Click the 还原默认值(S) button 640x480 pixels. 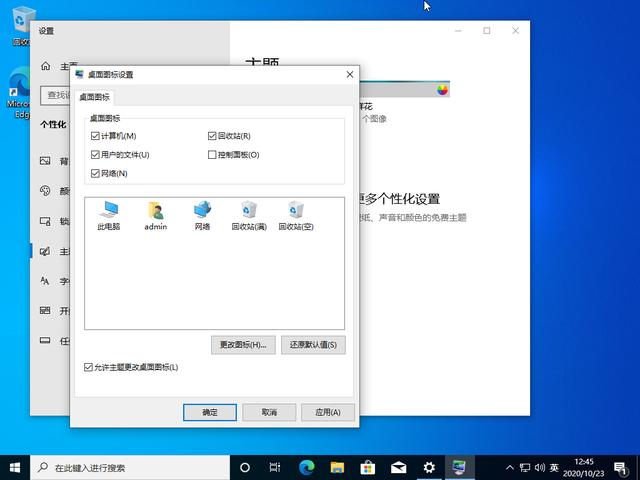point(313,345)
